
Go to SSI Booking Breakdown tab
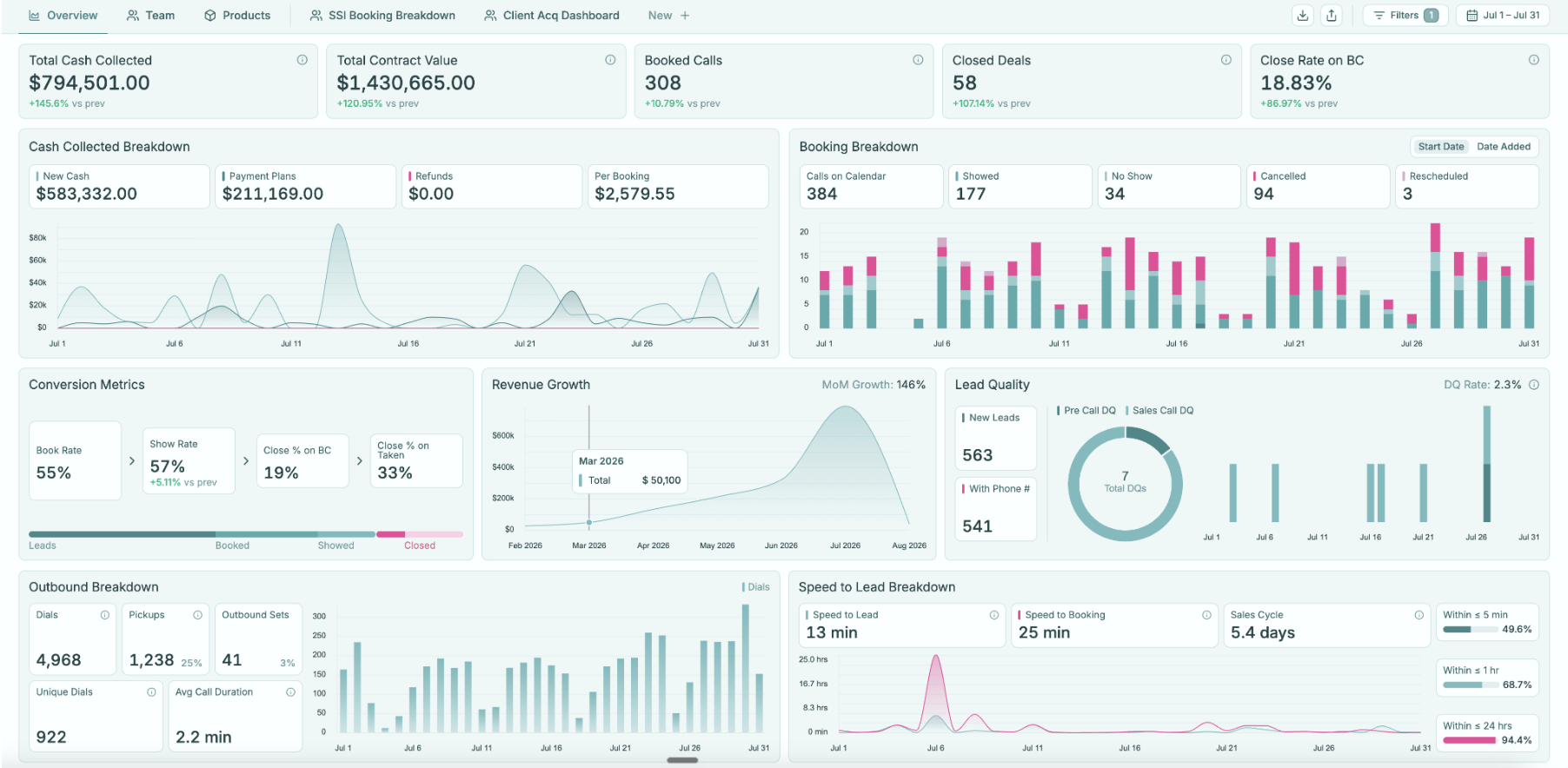[382, 16]
